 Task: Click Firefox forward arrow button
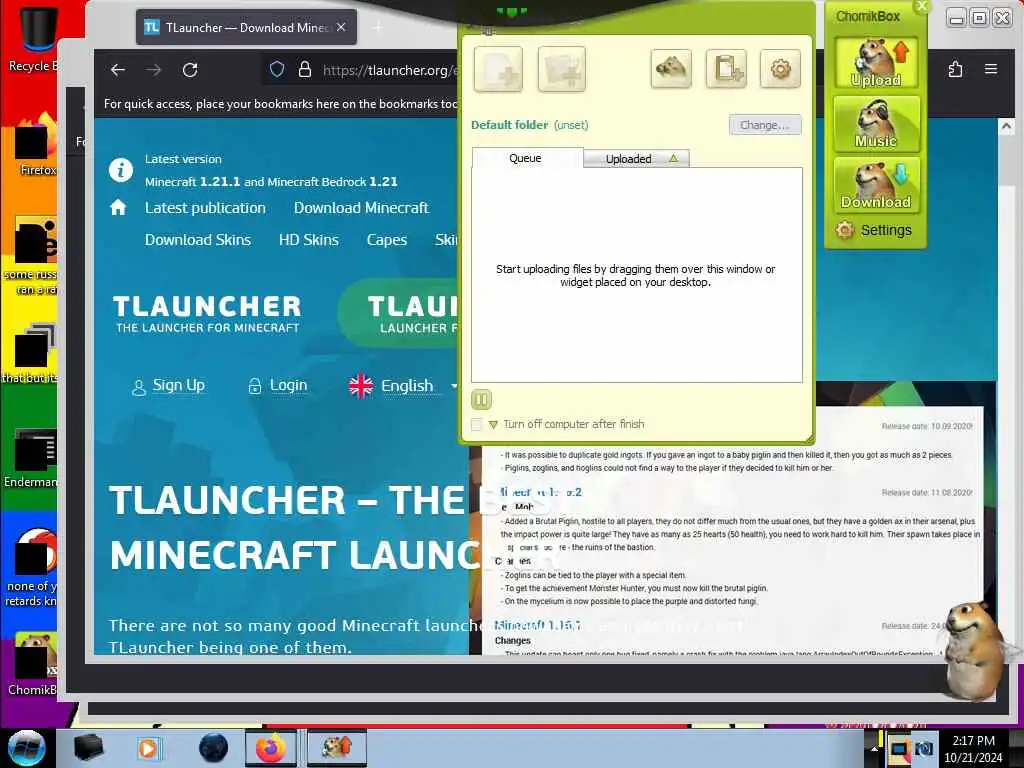pyautogui.click(x=153, y=70)
